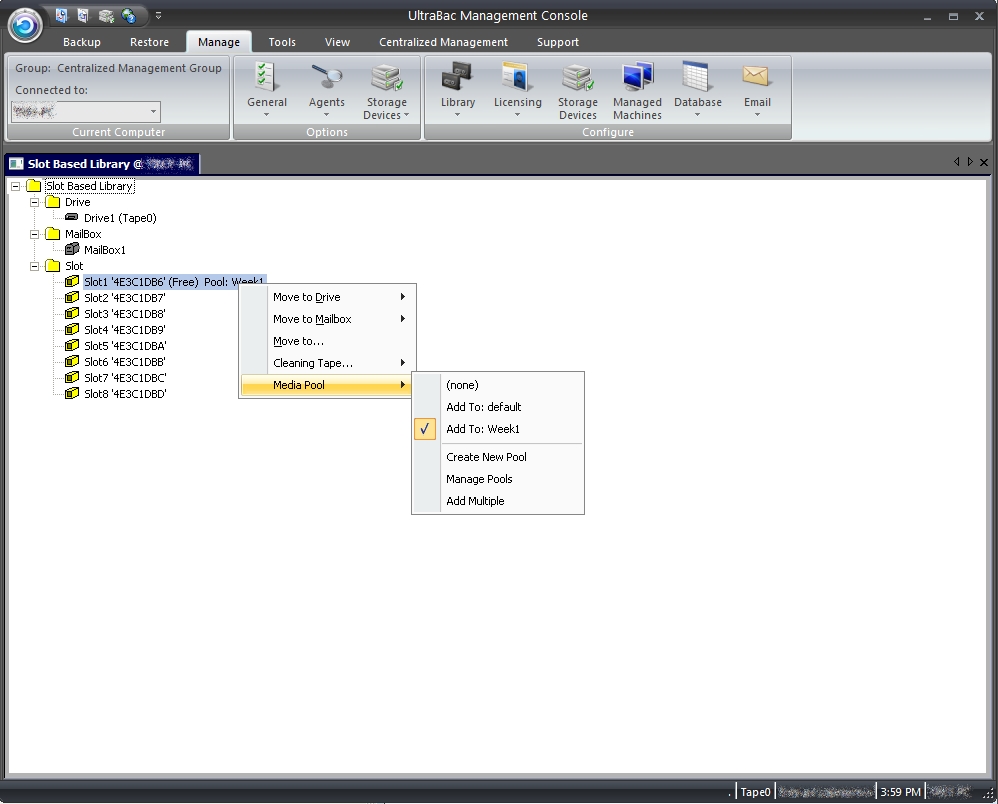Viewport: 998px width, 804px height.
Task: Select Slot8 '4E3C1DBD' in the tree
Action: tap(125, 393)
